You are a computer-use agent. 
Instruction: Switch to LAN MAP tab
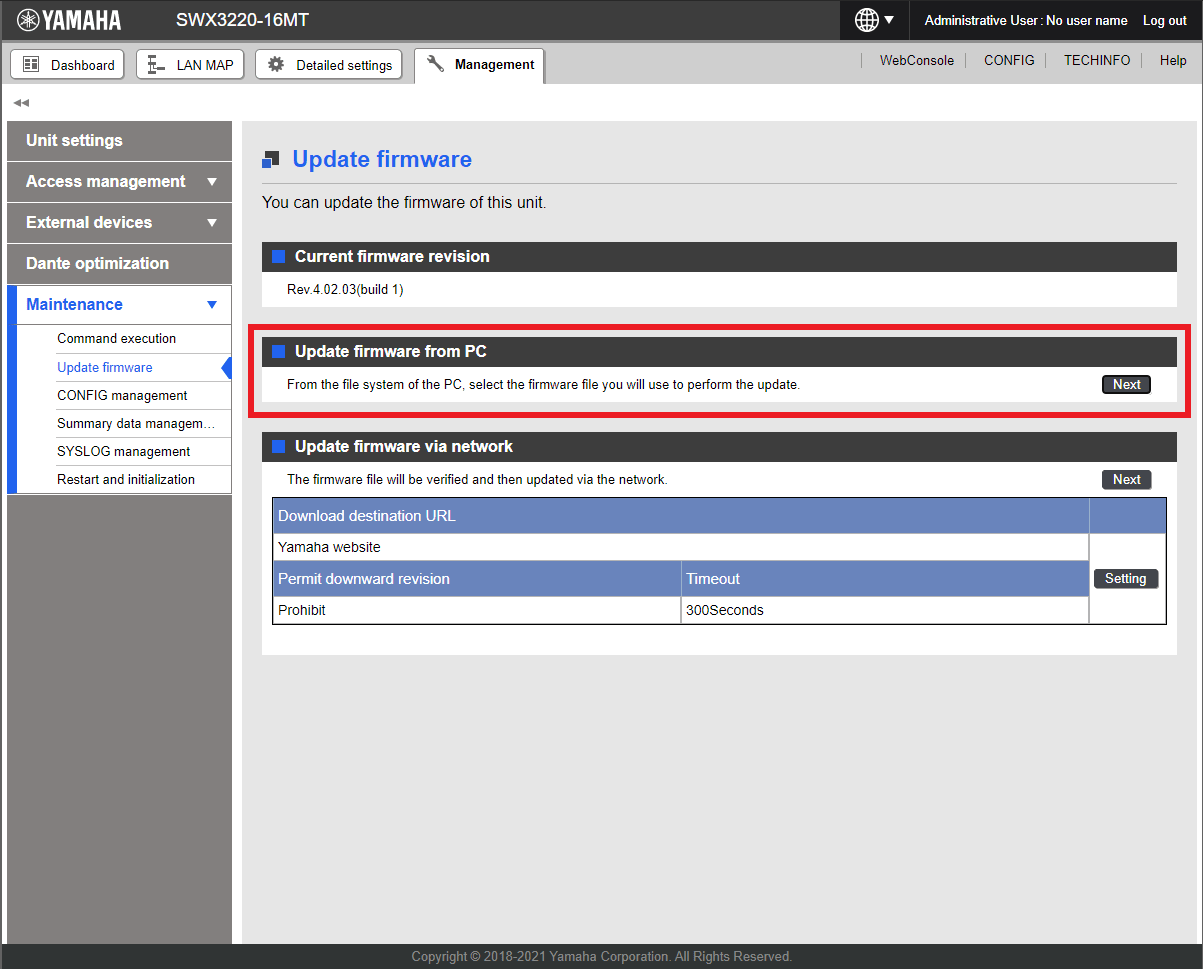coord(190,65)
